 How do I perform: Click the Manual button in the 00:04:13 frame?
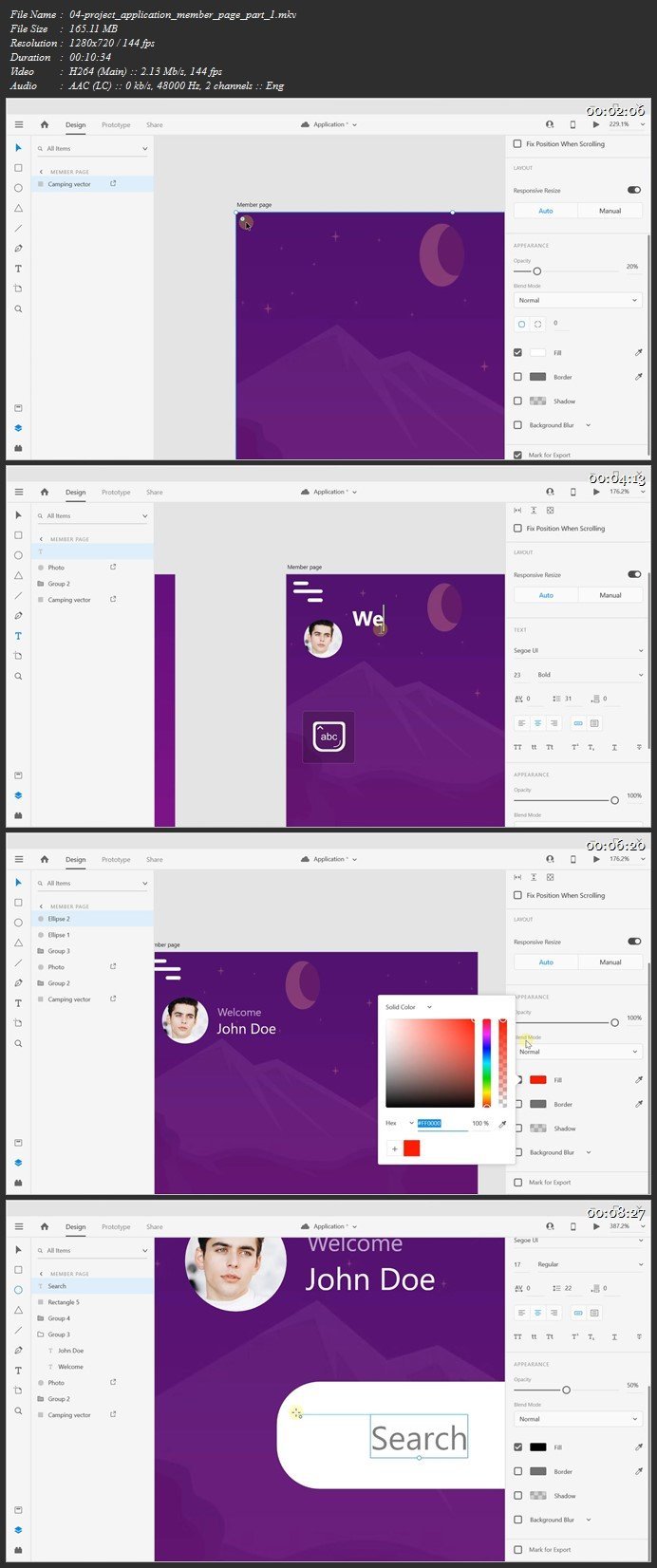pos(610,595)
